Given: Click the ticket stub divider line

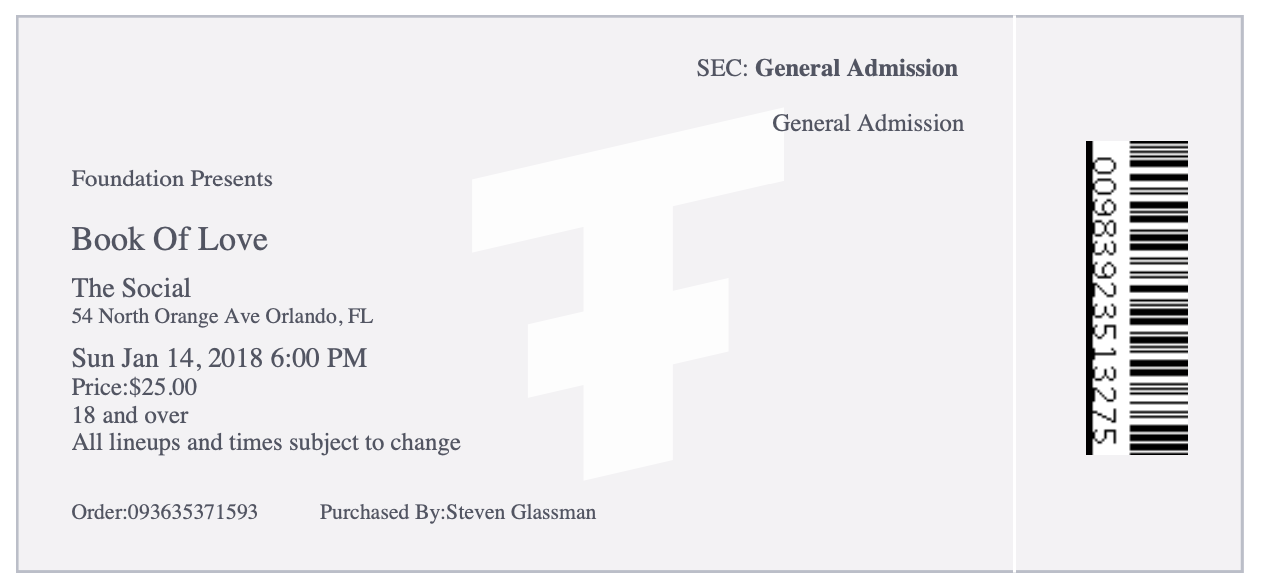Looking at the screenshot, I should coord(1014,293).
